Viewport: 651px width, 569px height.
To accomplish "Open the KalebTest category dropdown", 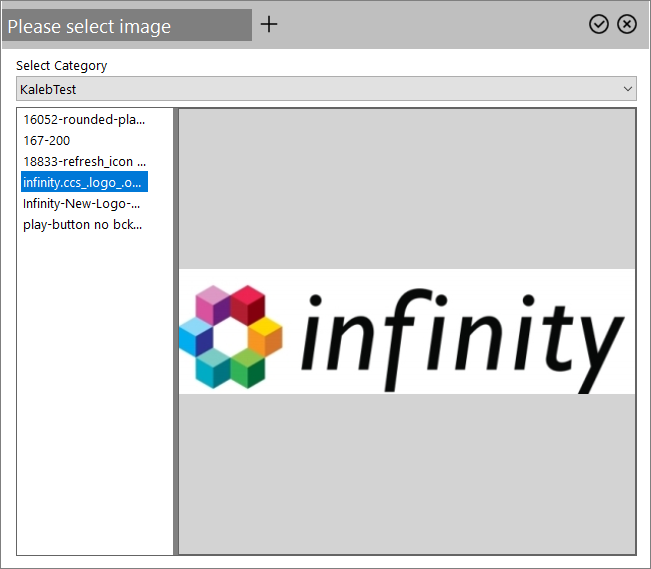I will pyautogui.click(x=326, y=88).
